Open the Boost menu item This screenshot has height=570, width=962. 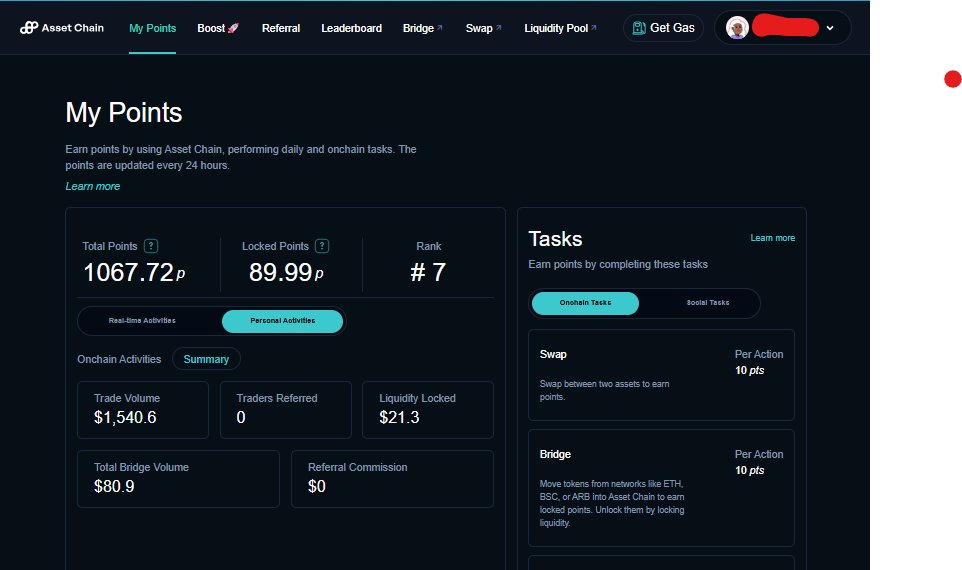coord(218,28)
